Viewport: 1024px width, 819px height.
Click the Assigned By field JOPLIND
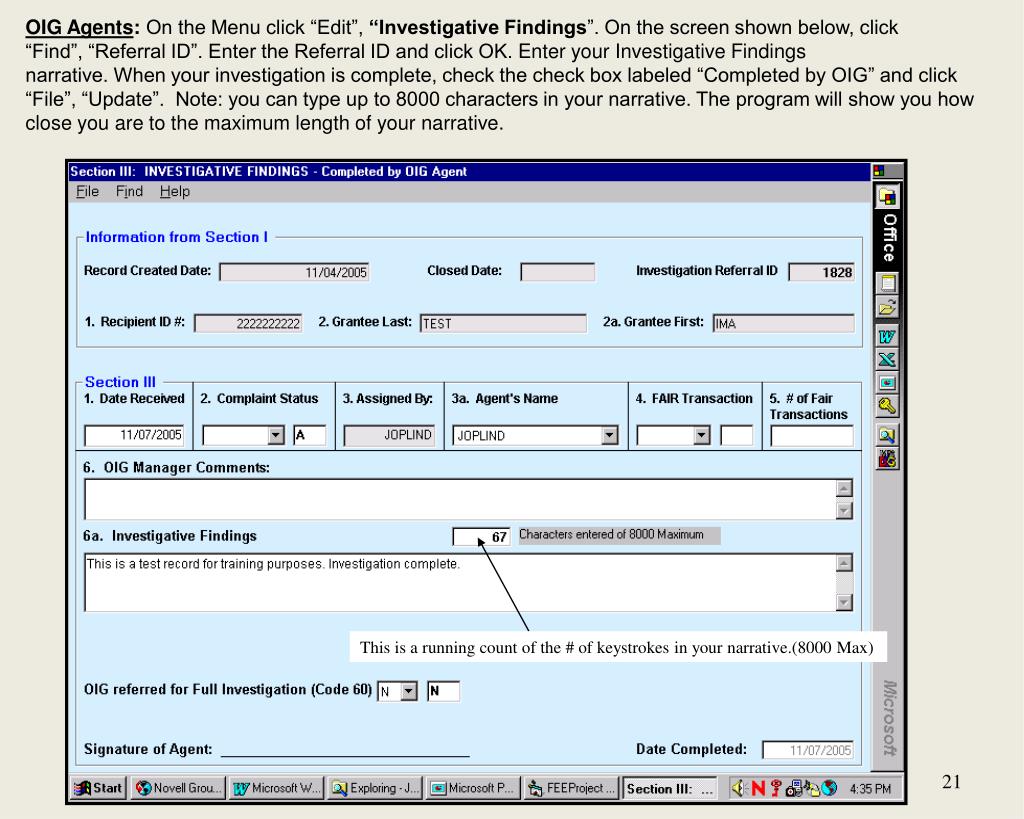click(389, 435)
